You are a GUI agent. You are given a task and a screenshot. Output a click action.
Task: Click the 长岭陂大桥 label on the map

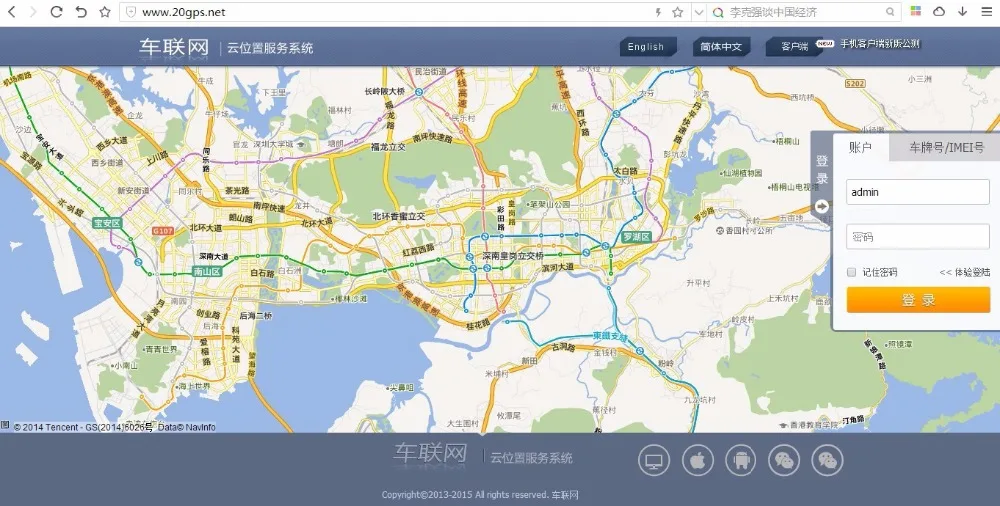point(385,91)
